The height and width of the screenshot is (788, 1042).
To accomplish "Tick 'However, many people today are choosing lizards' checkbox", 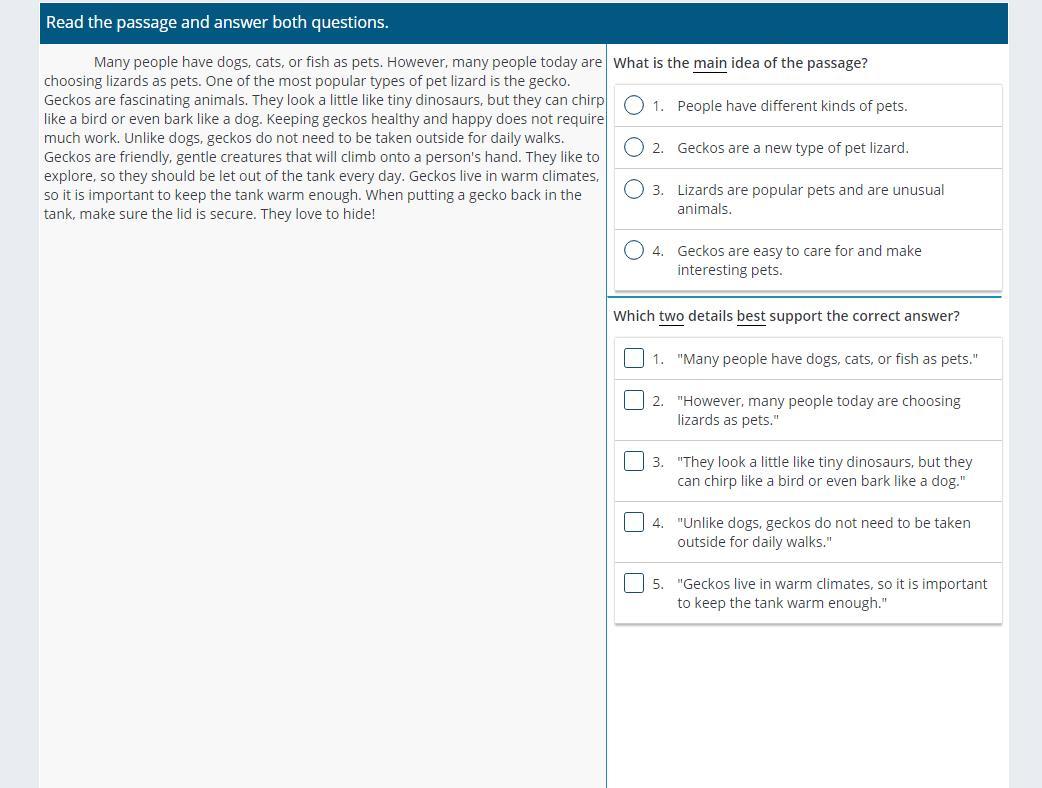I will tap(634, 400).
